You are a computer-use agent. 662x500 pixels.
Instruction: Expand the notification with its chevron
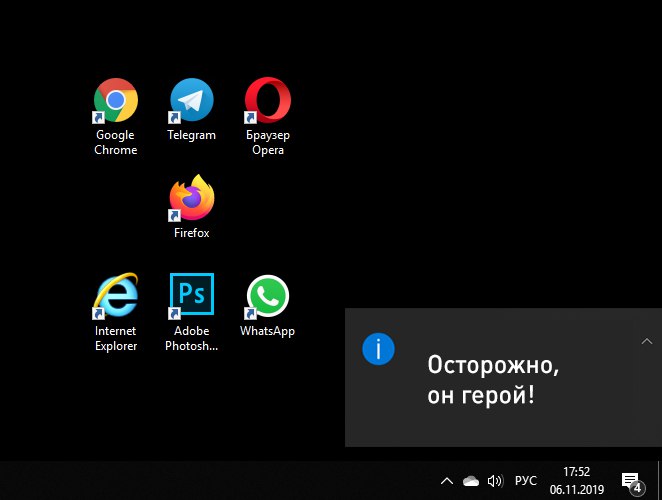point(646,341)
